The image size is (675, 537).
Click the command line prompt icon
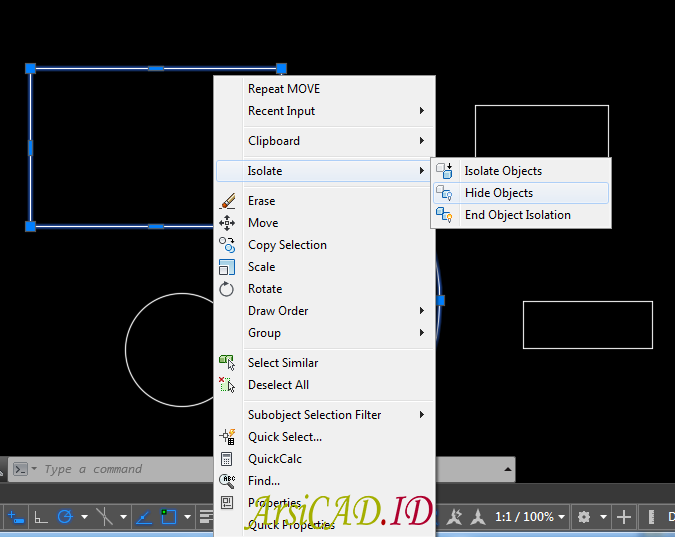pyautogui.click(x=20, y=469)
